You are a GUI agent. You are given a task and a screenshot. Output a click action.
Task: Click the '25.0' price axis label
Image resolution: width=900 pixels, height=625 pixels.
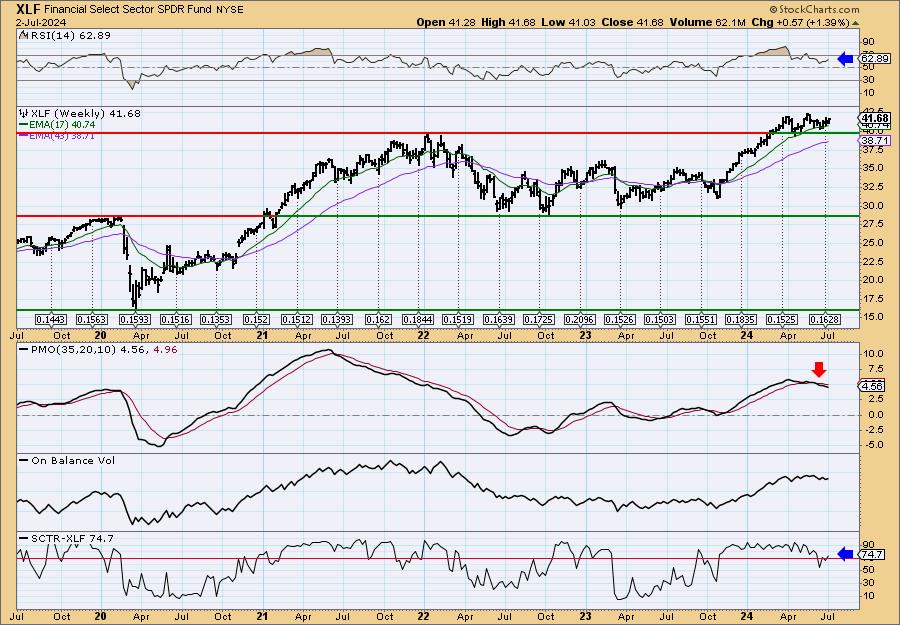871,243
